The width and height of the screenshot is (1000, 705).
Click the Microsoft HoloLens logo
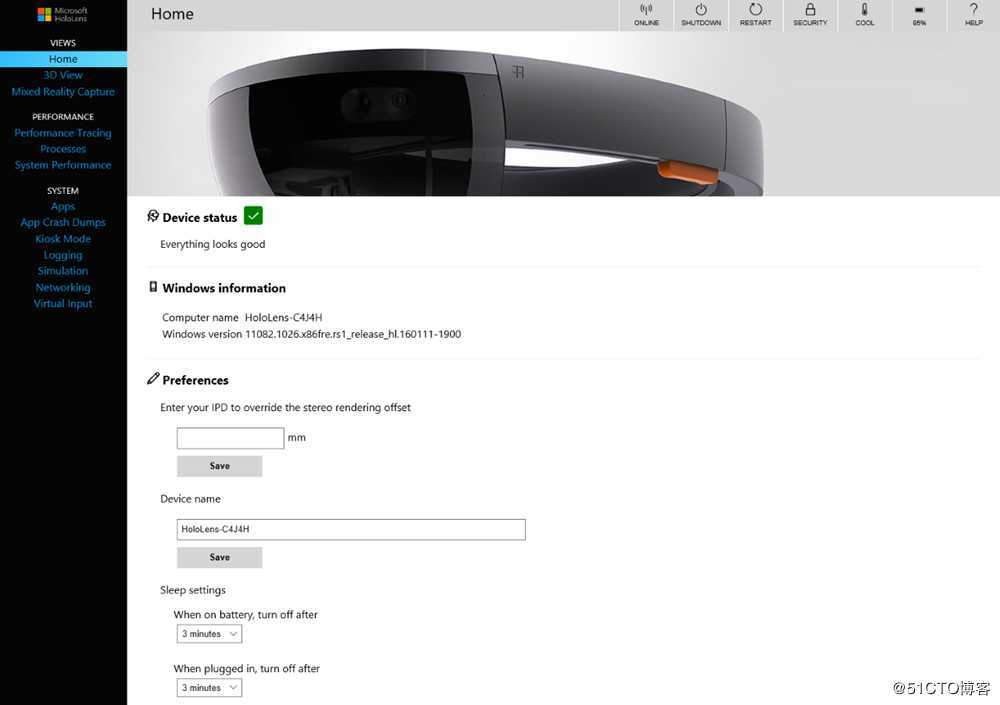62,15
